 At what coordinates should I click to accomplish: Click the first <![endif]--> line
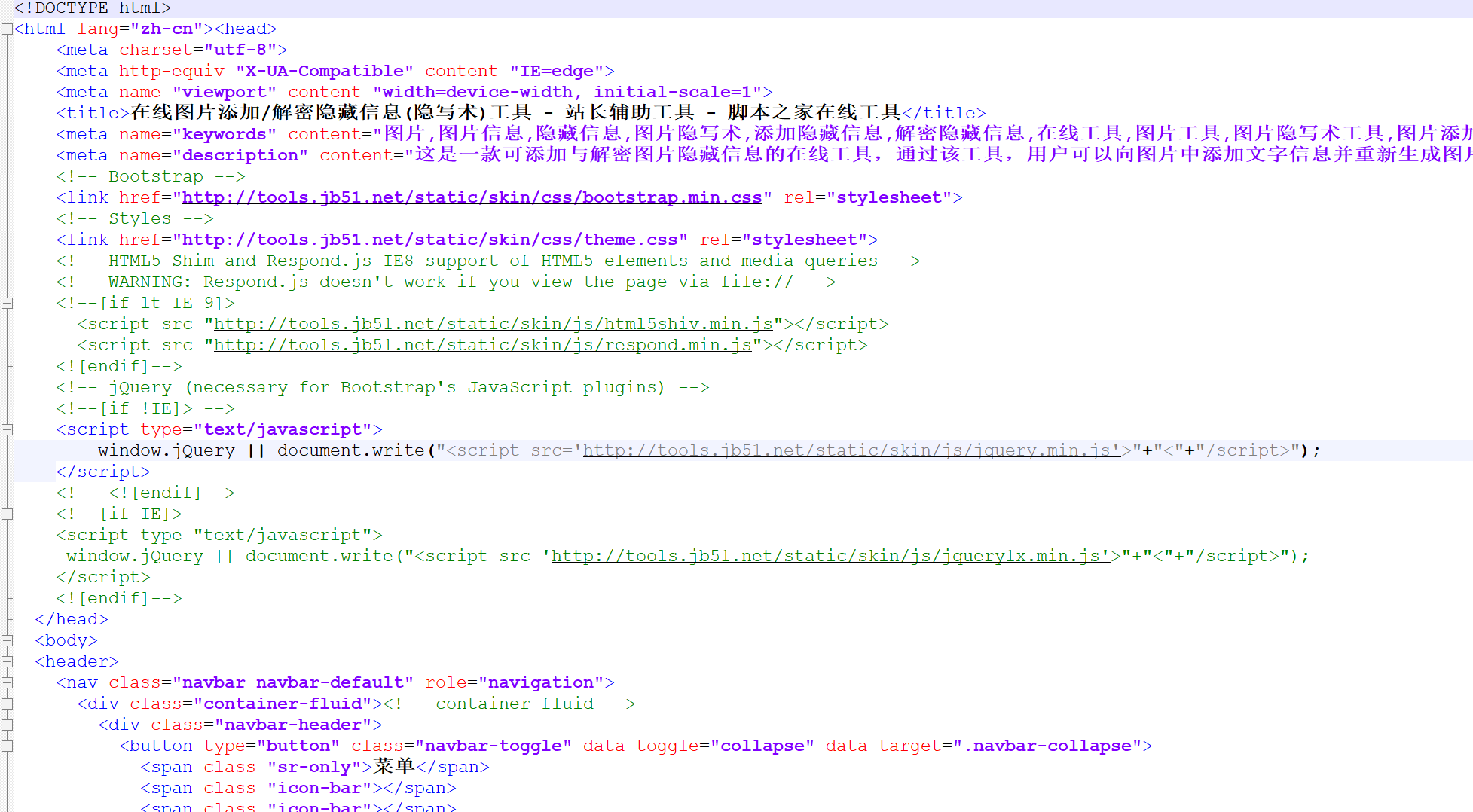pyautogui.click(x=119, y=366)
